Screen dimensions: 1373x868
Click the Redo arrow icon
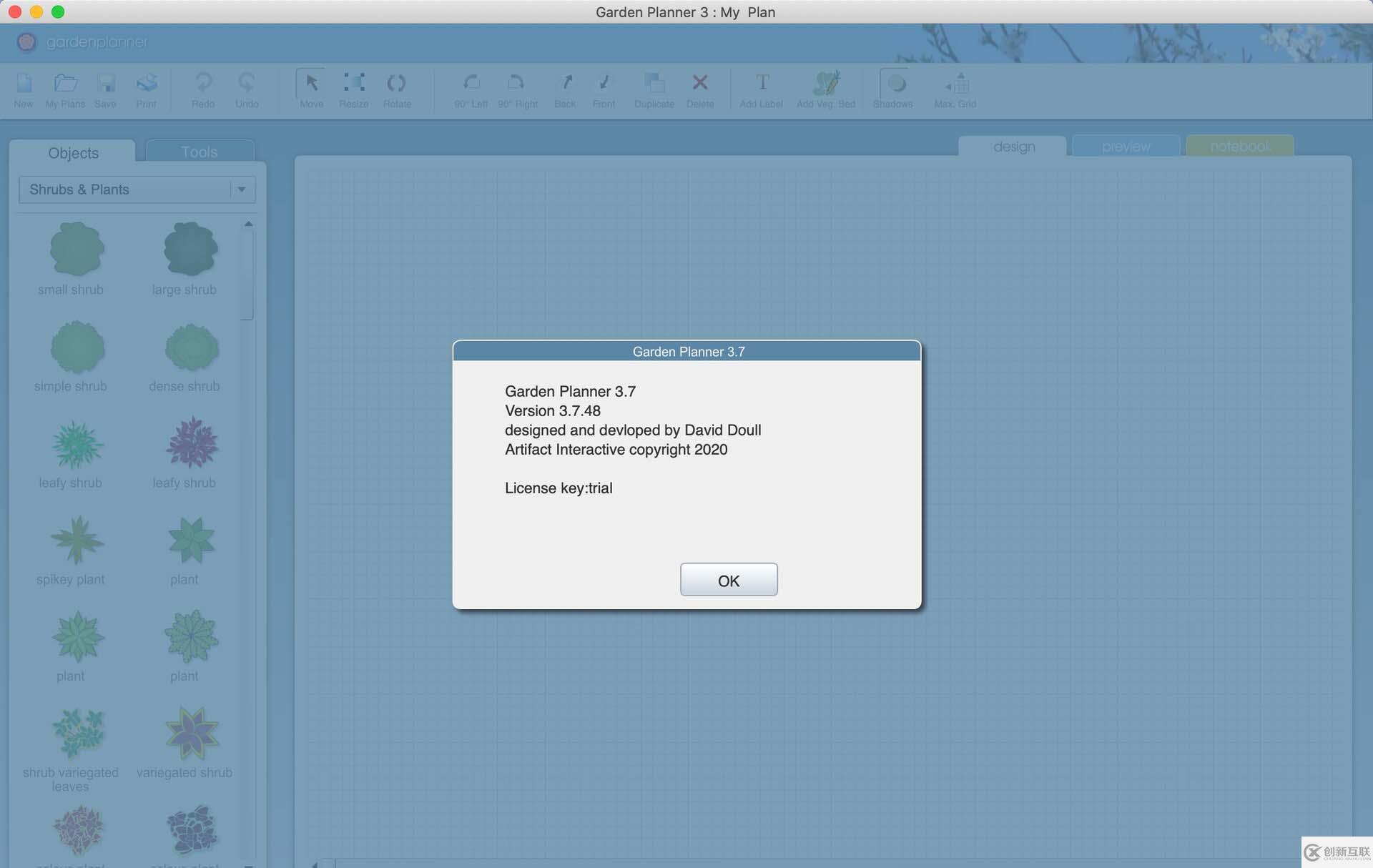click(x=203, y=83)
